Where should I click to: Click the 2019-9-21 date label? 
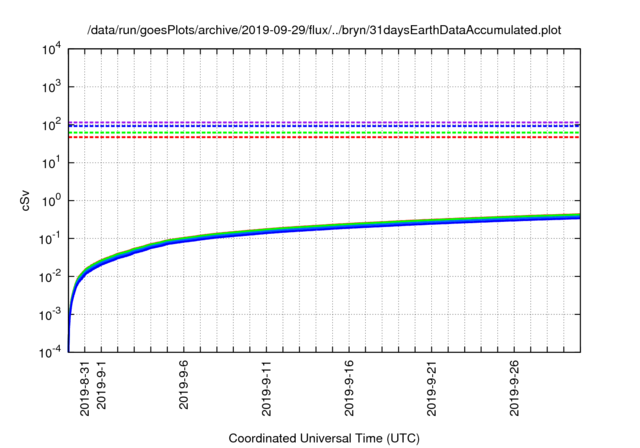(x=431, y=388)
